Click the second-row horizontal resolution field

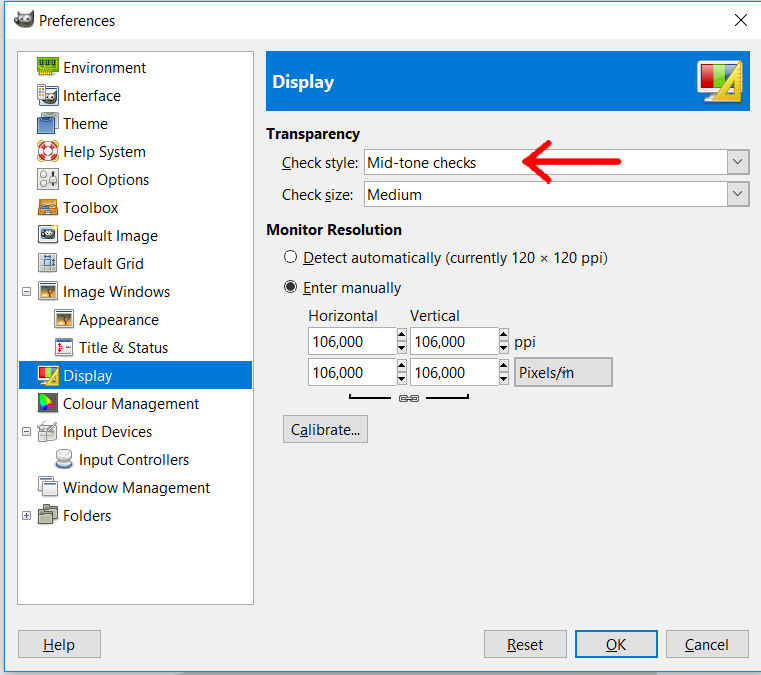pyautogui.click(x=352, y=372)
